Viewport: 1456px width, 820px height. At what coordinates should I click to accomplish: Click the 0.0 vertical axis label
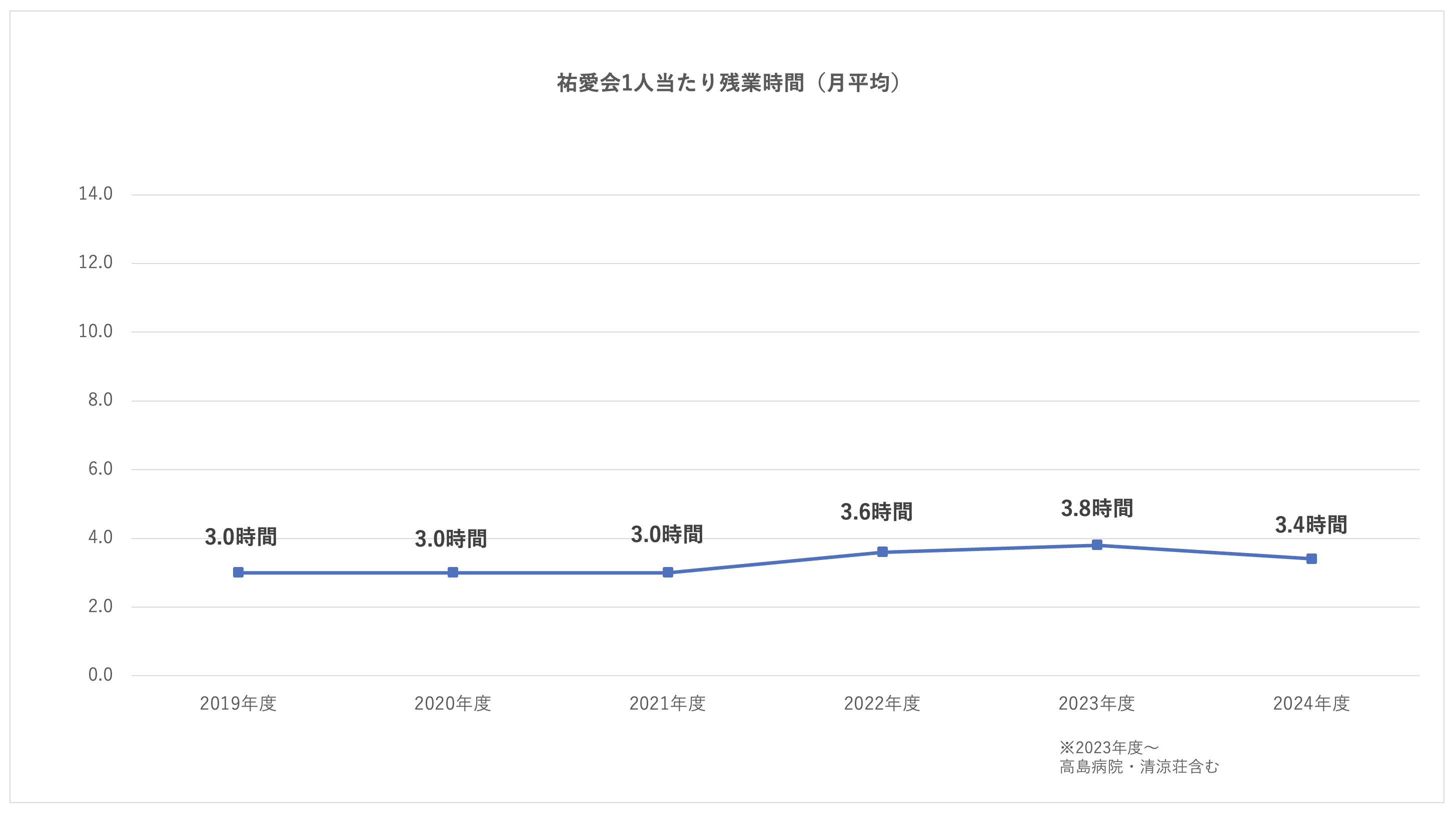[x=100, y=675]
